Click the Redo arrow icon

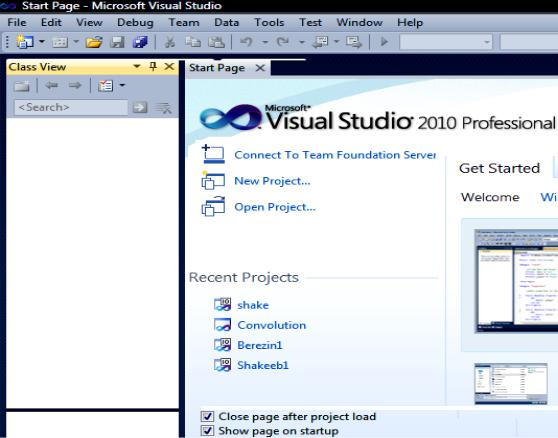pyautogui.click(x=283, y=42)
